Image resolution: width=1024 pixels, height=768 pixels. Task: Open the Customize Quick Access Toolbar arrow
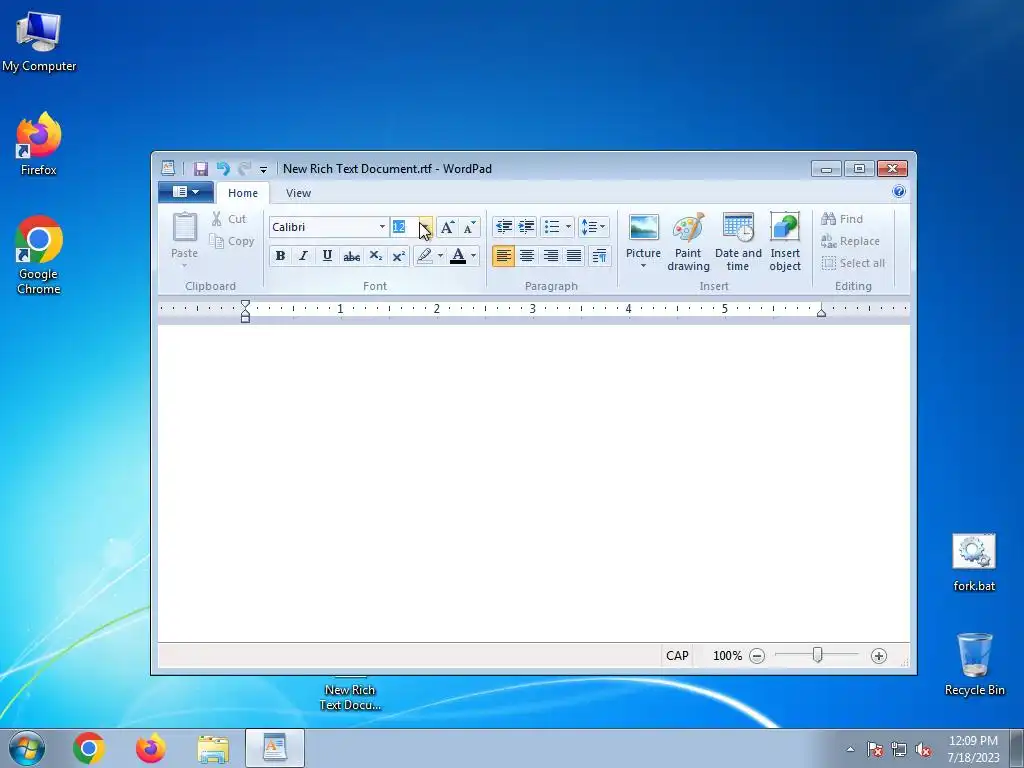click(263, 169)
